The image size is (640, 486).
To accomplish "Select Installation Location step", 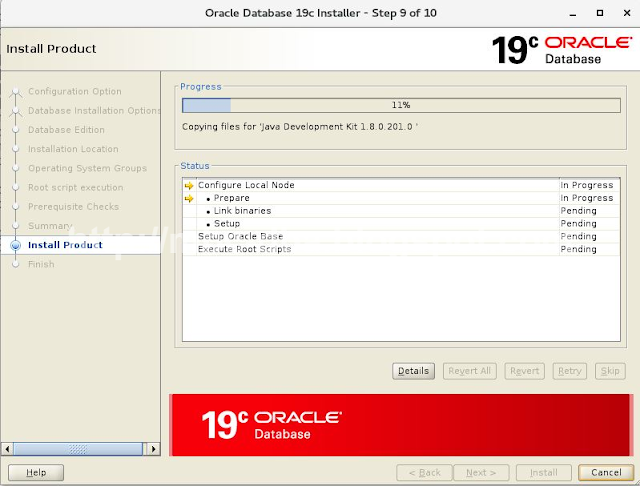I will pyautogui.click(x=73, y=149).
